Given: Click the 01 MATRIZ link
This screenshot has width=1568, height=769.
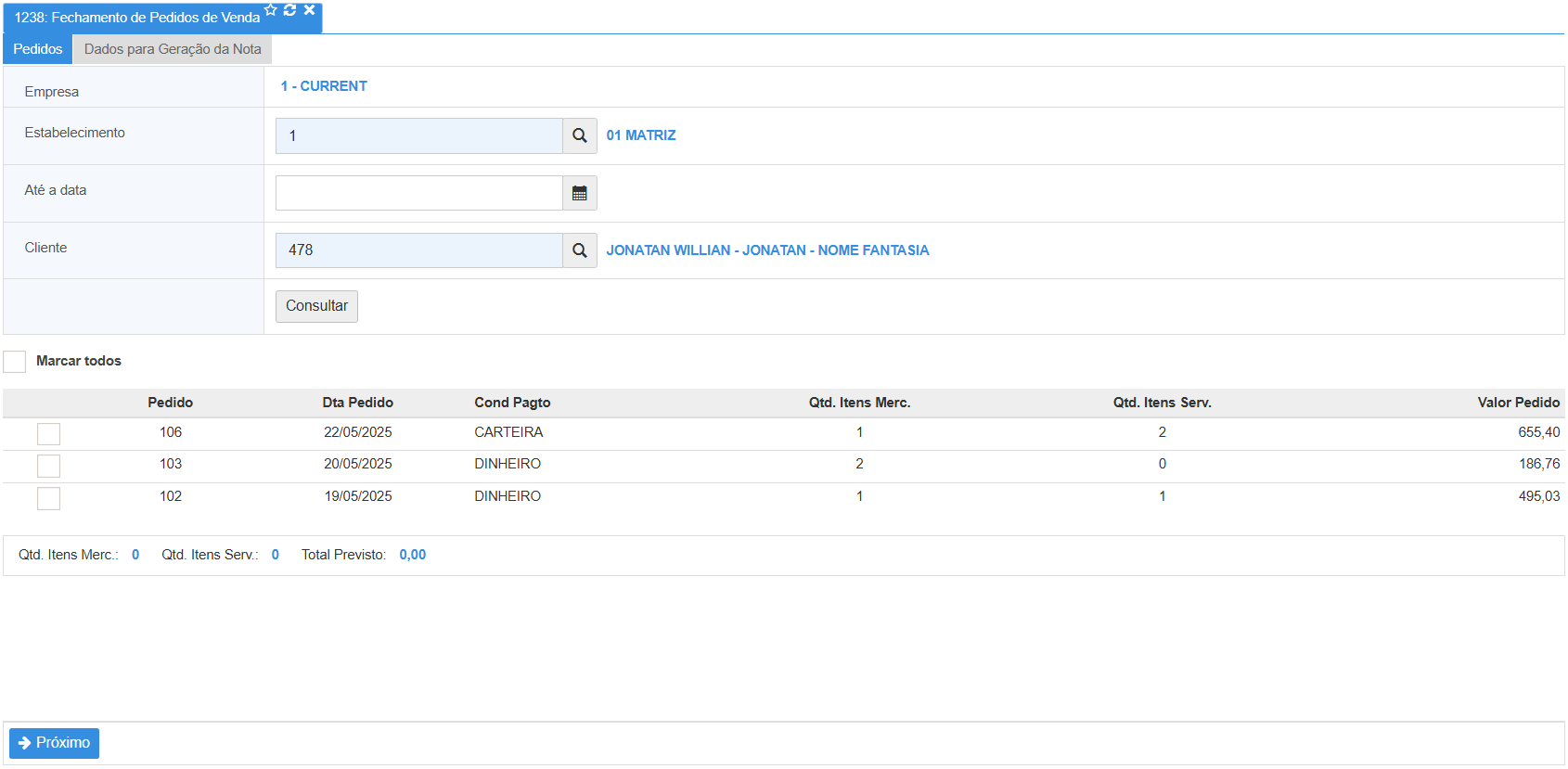Looking at the screenshot, I should tap(641, 135).
